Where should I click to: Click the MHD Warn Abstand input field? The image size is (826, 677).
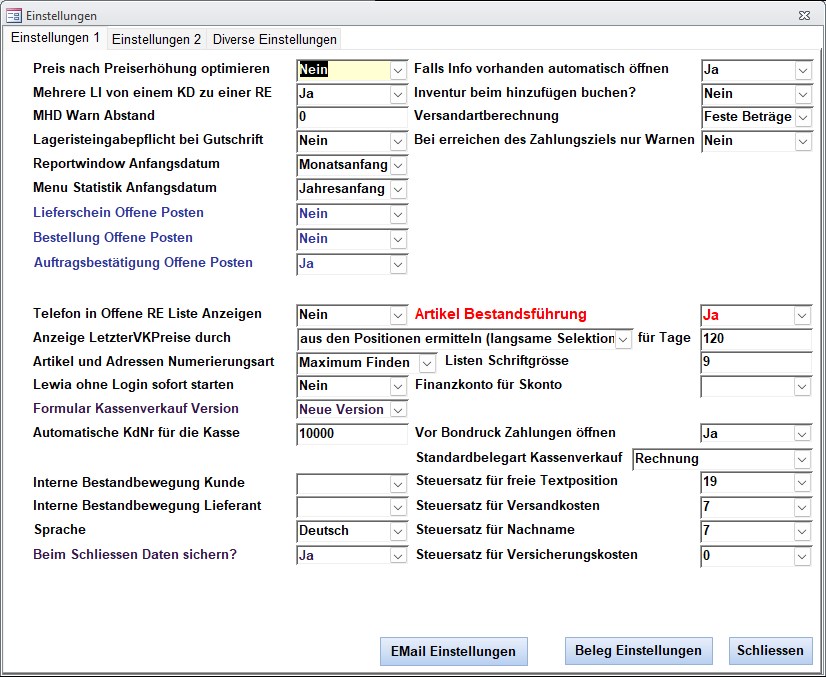tap(352, 117)
